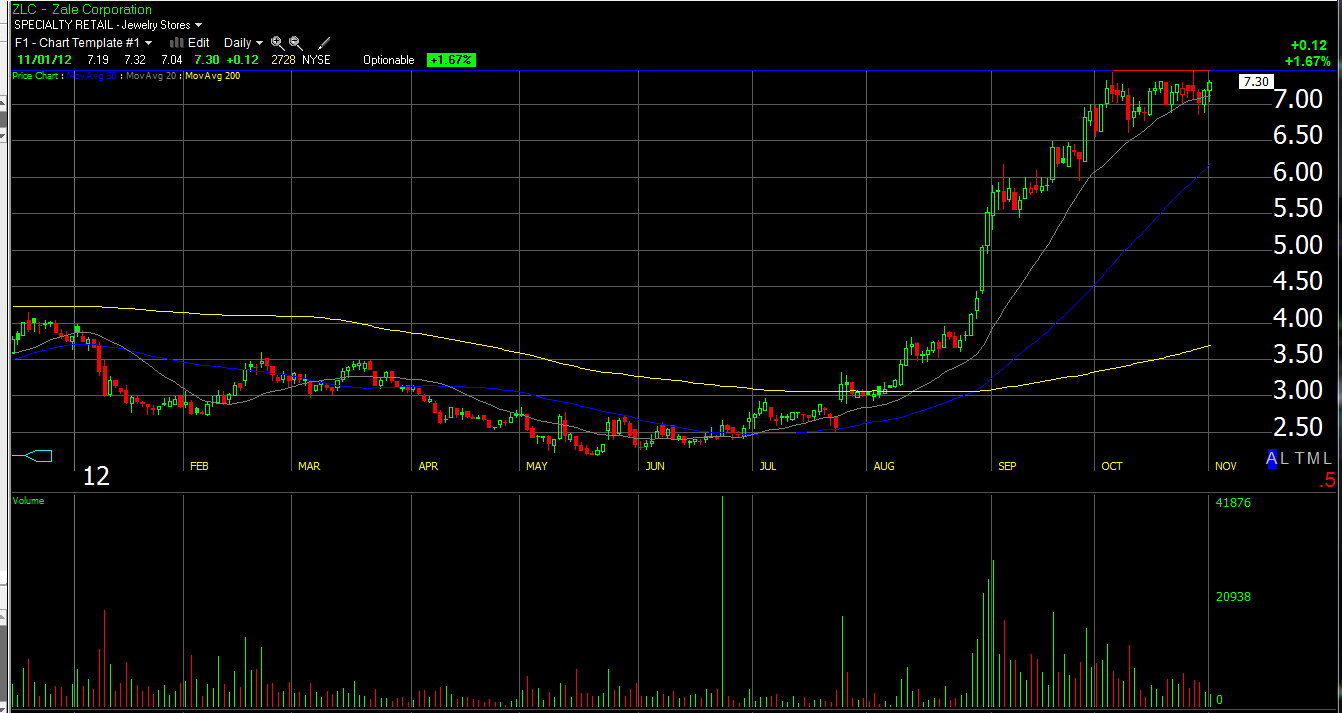This screenshot has height=713, width=1342.
Task: Open the Specialty Retail industry dropdown
Action: [108, 24]
